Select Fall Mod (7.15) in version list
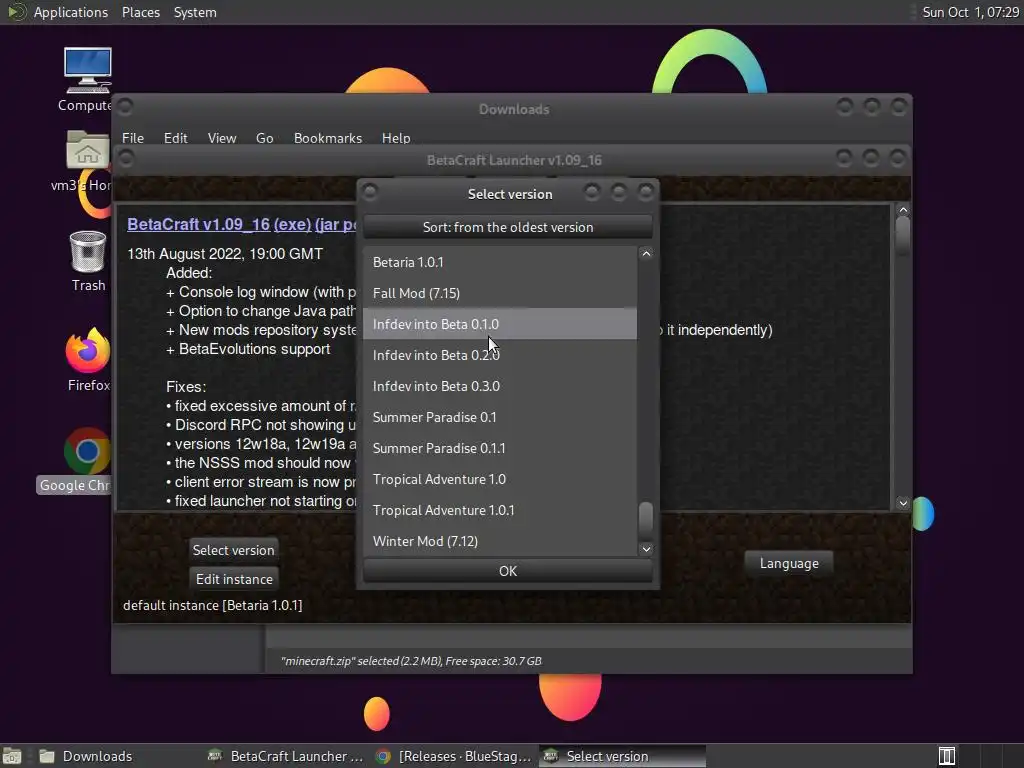This screenshot has width=1024, height=768. pos(500,293)
